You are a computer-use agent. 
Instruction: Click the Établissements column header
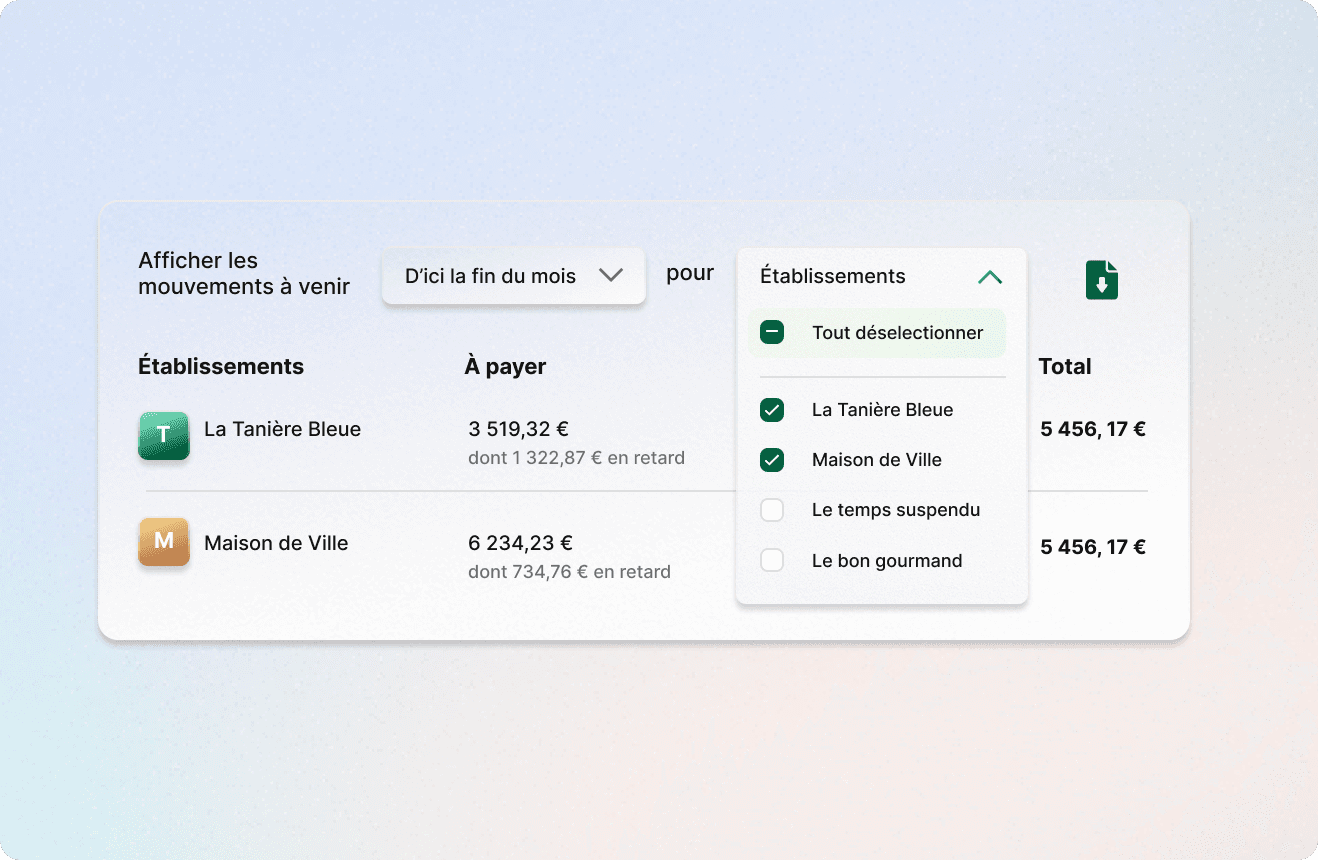pyautogui.click(x=221, y=366)
